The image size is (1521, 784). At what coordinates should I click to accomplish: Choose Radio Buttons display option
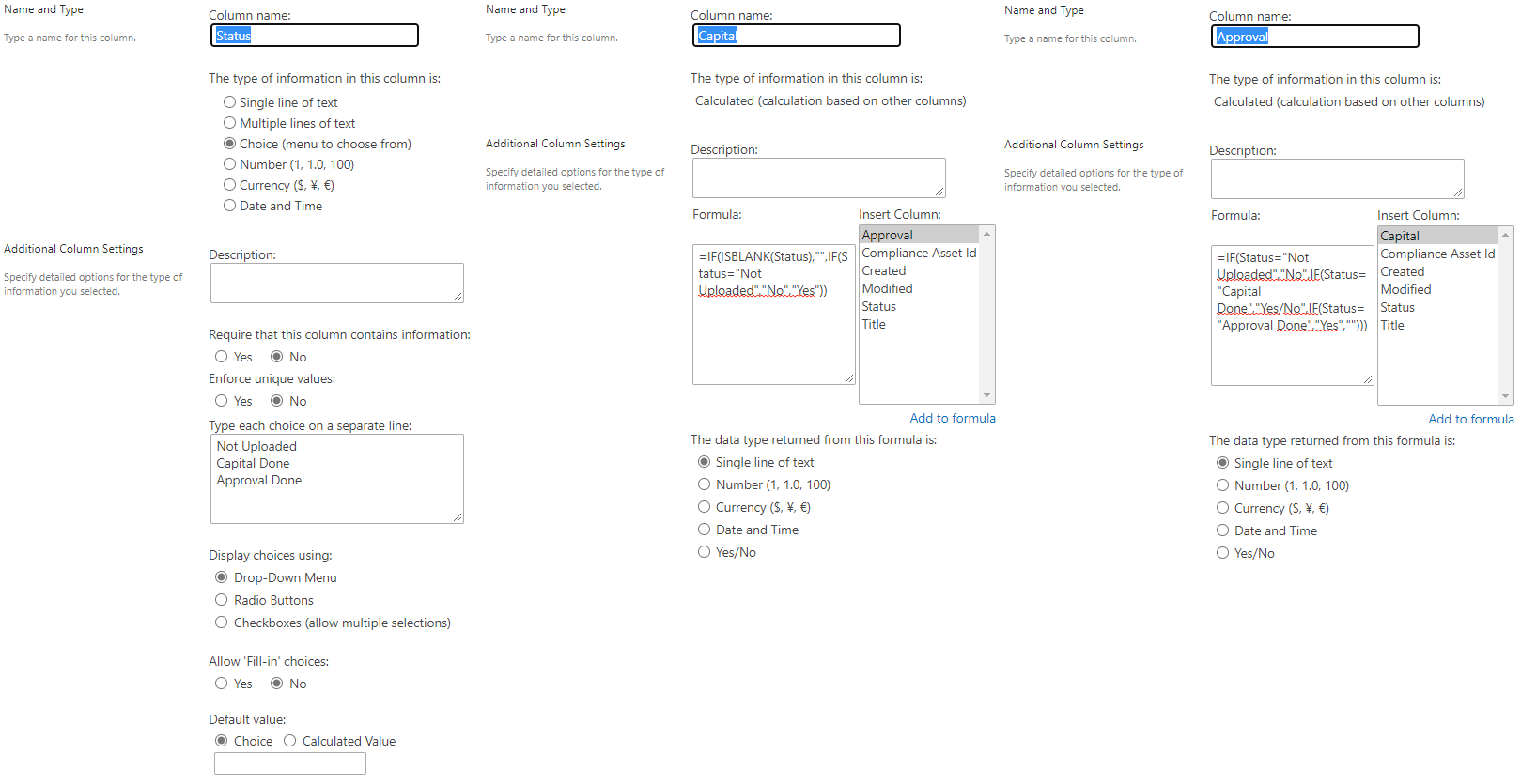click(x=221, y=600)
